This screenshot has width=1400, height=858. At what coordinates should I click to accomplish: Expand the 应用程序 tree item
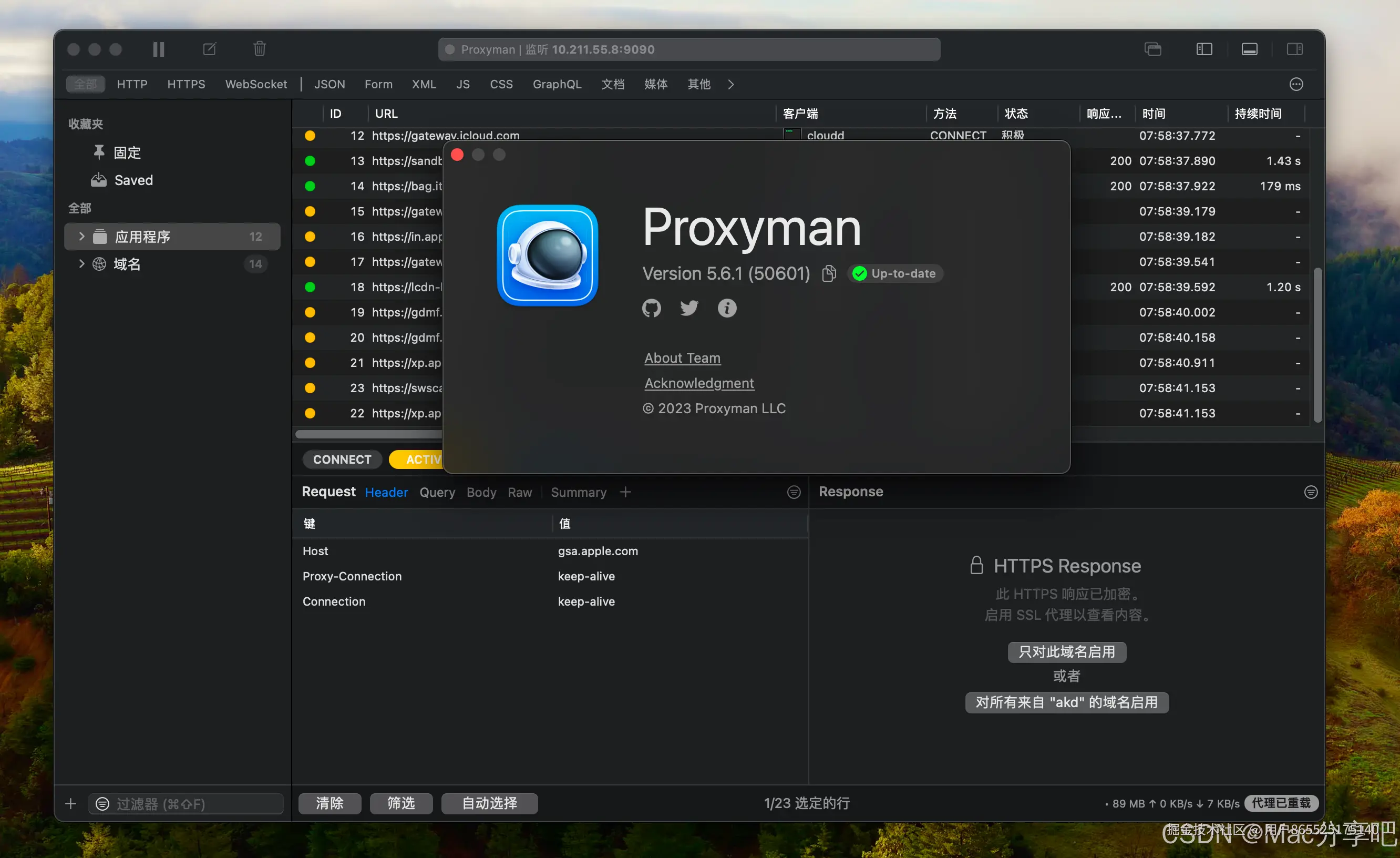click(x=81, y=237)
